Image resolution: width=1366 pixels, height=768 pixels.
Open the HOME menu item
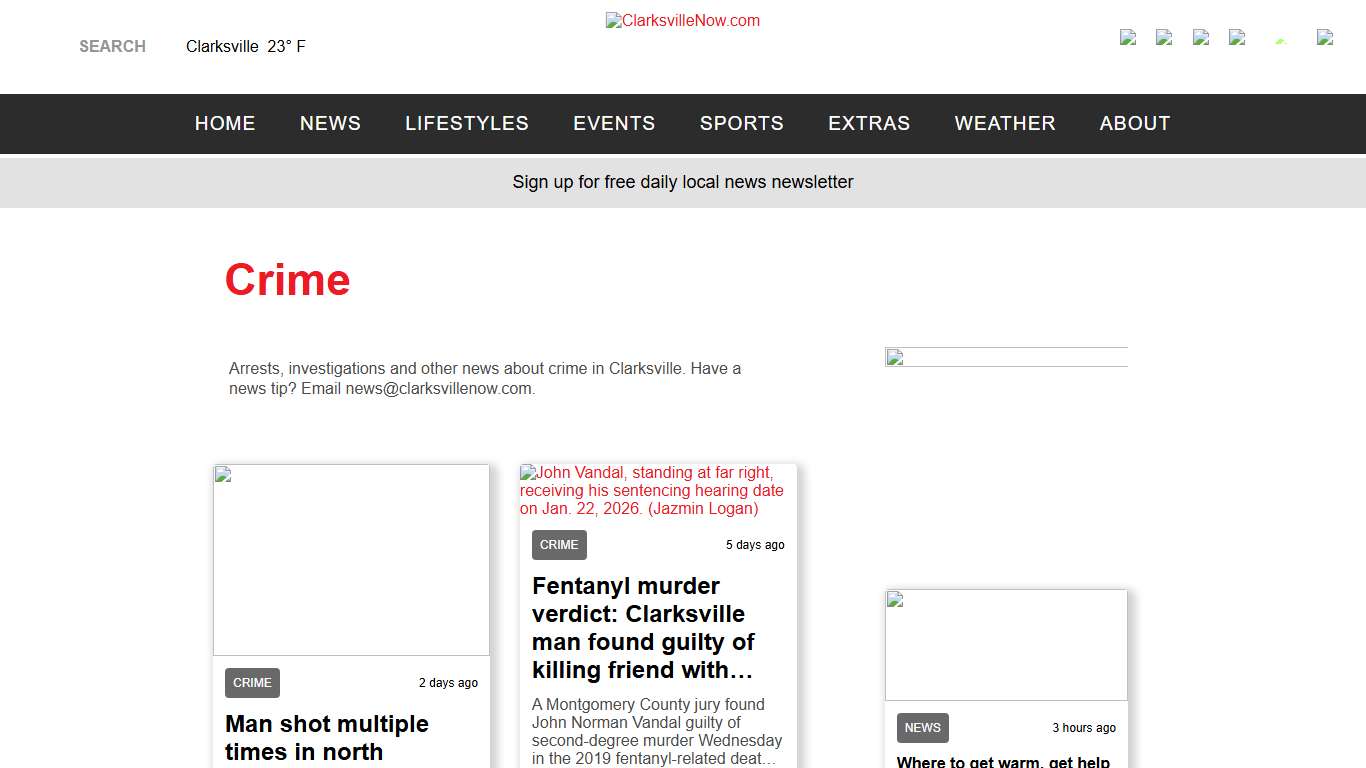point(225,123)
